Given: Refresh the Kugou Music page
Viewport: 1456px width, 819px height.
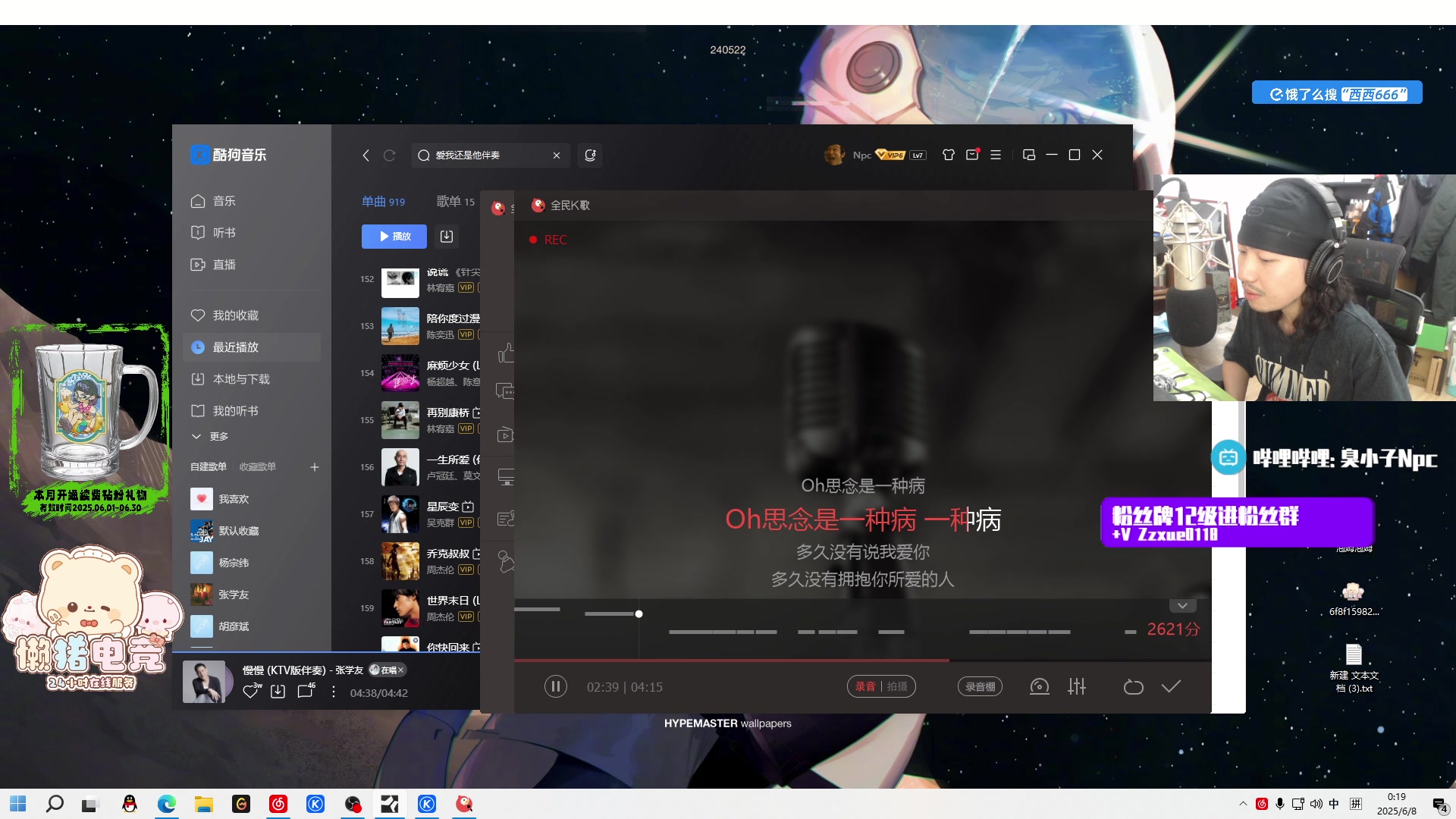Looking at the screenshot, I should pyautogui.click(x=389, y=155).
